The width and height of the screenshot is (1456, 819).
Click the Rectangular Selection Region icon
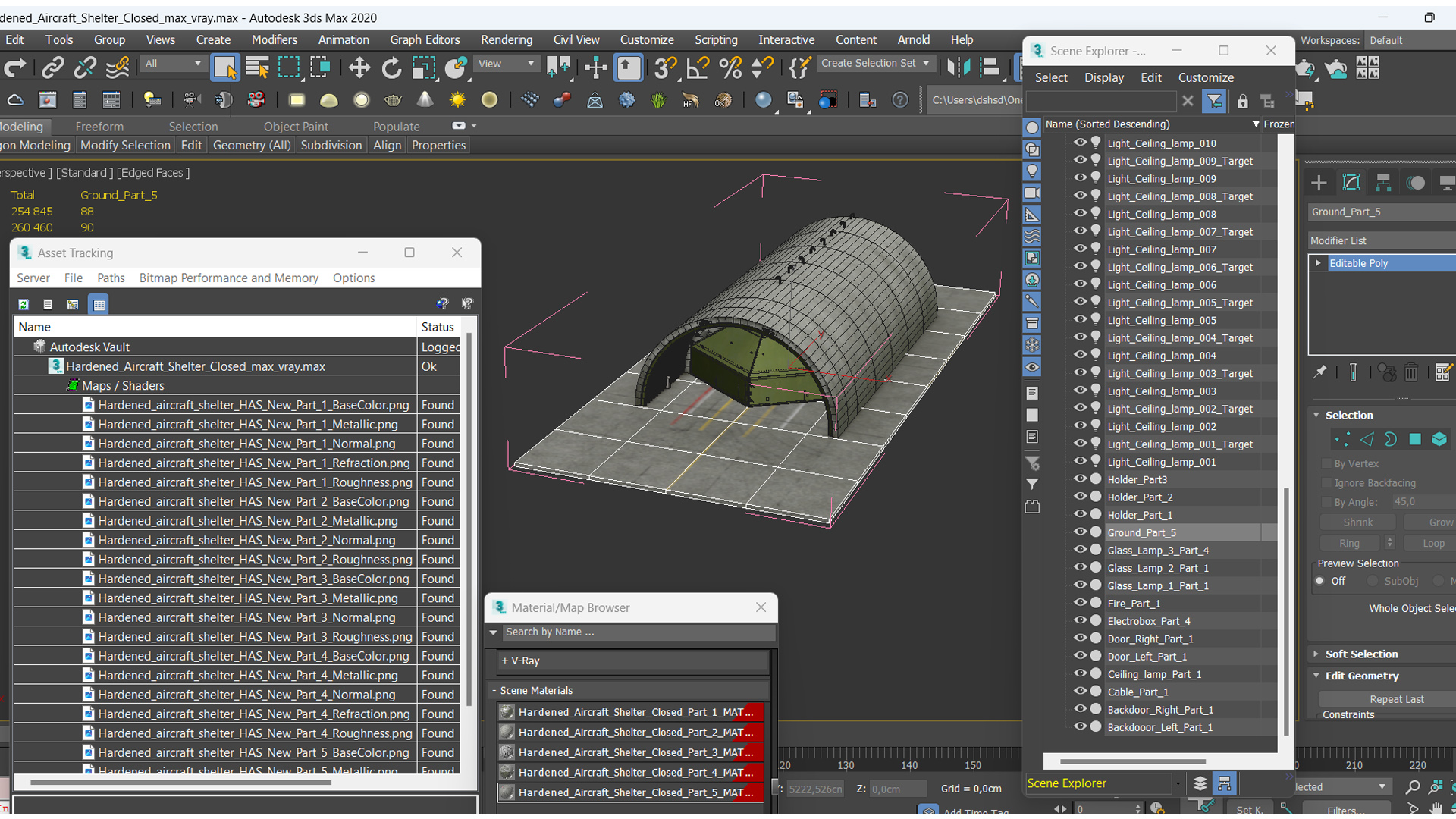[289, 68]
